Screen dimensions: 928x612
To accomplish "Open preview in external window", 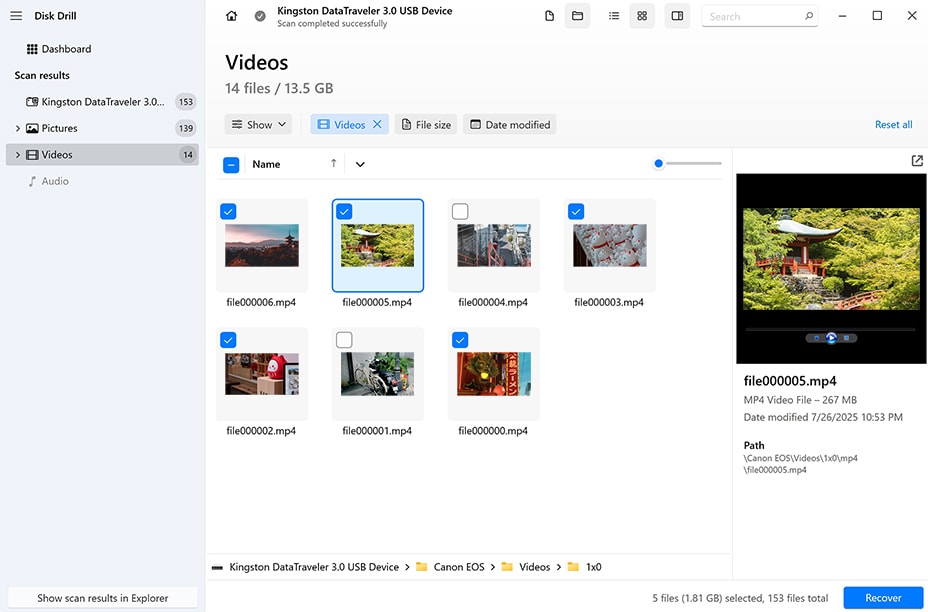I will tap(917, 161).
